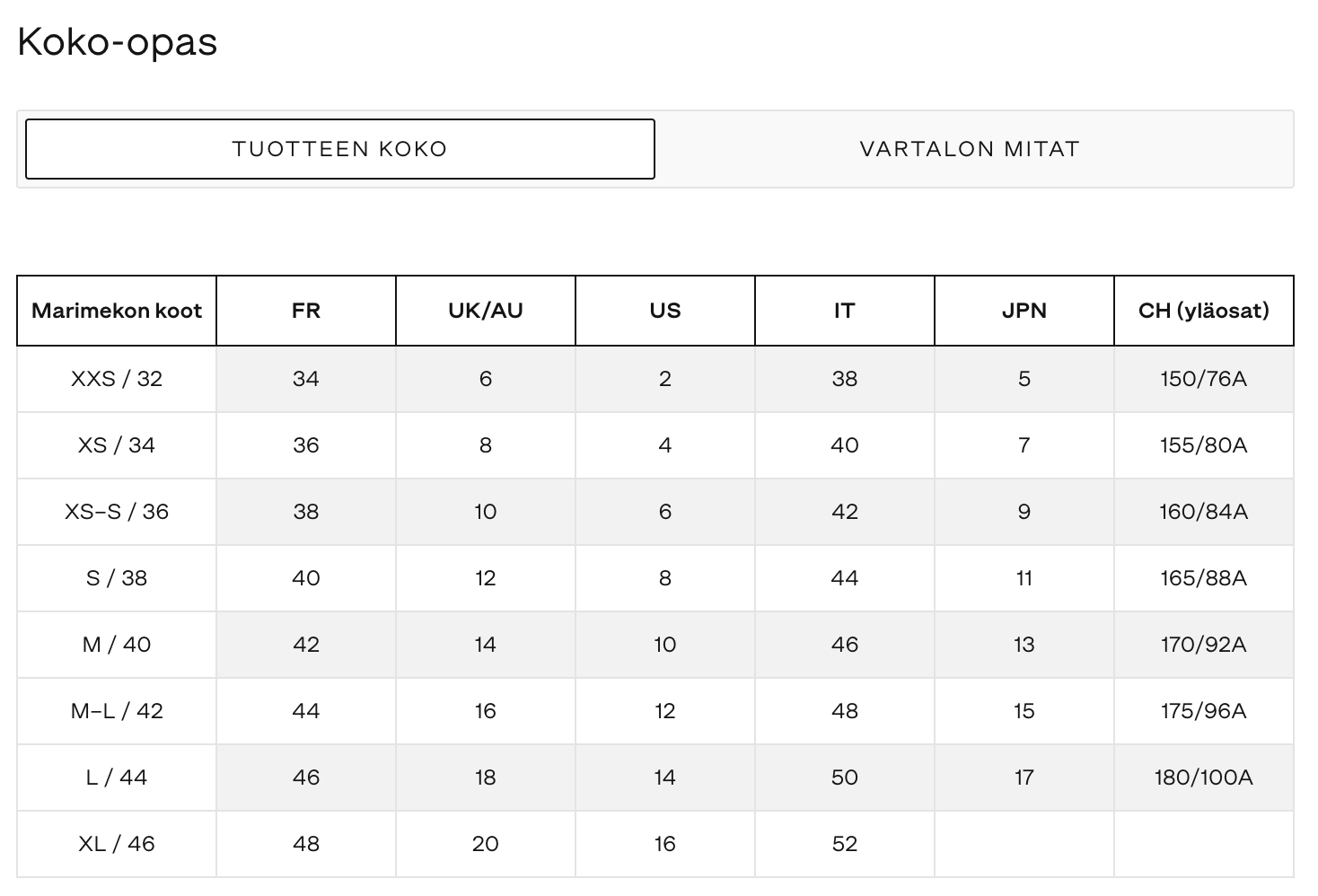Select the XXS / 32 size row label
The width and height of the screenshot is (1318, 896).
click(x=117, y=379)
